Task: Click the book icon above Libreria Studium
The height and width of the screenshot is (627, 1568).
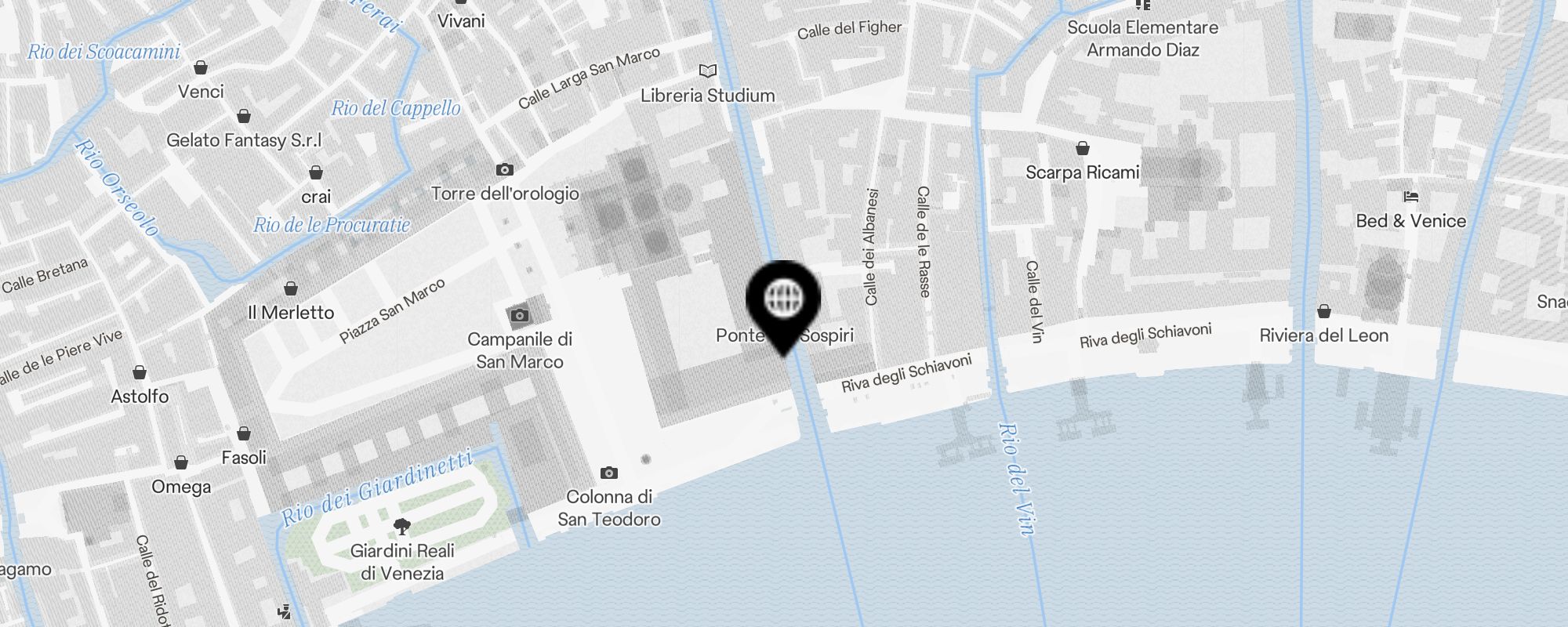Action: point(708,71)
